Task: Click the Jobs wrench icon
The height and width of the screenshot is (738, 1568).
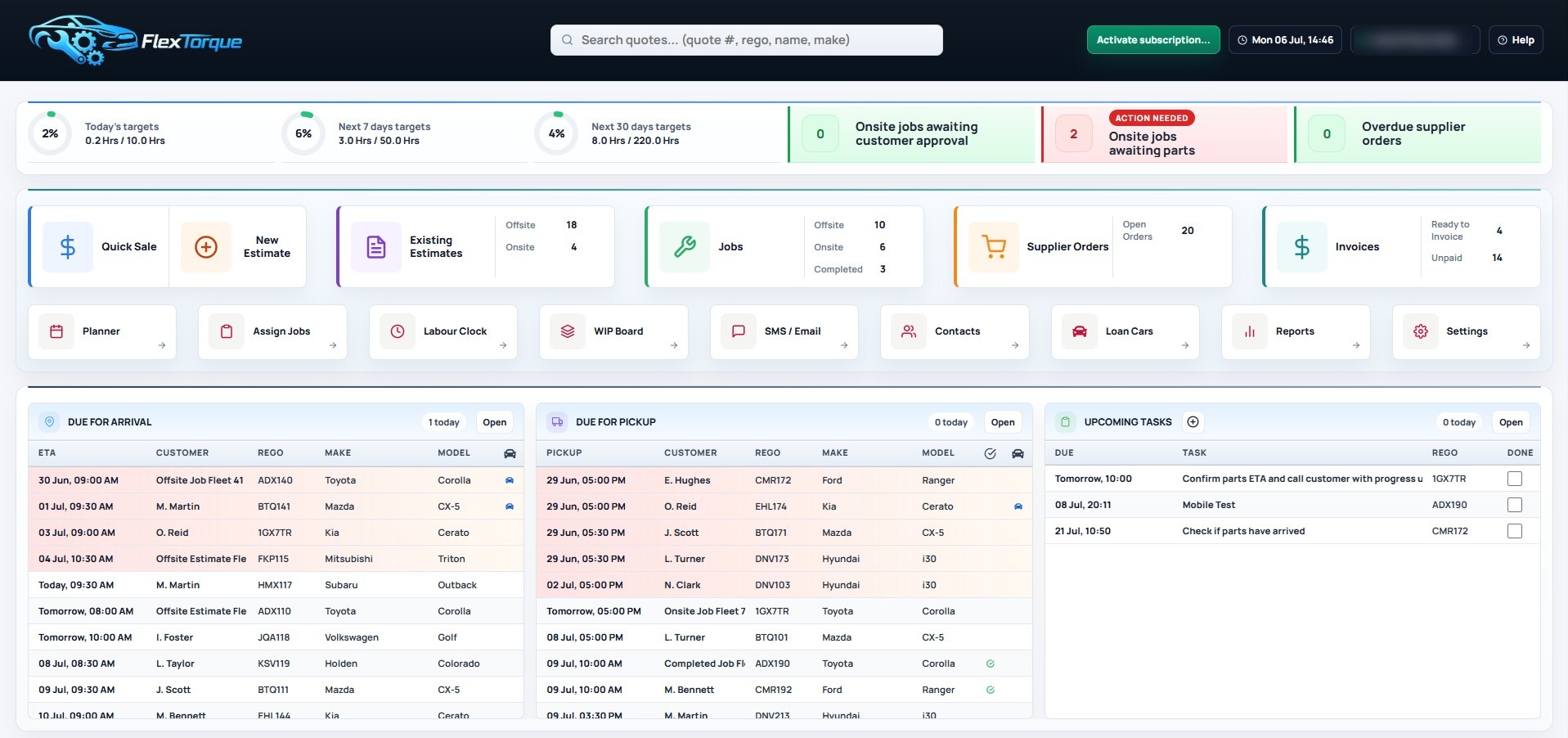Action: [685, 246]
